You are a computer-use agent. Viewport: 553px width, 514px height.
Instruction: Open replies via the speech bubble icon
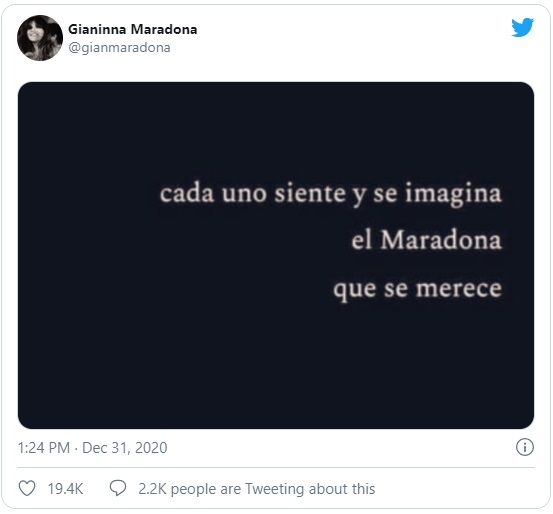pyautogui.click(x=118, y=488)
